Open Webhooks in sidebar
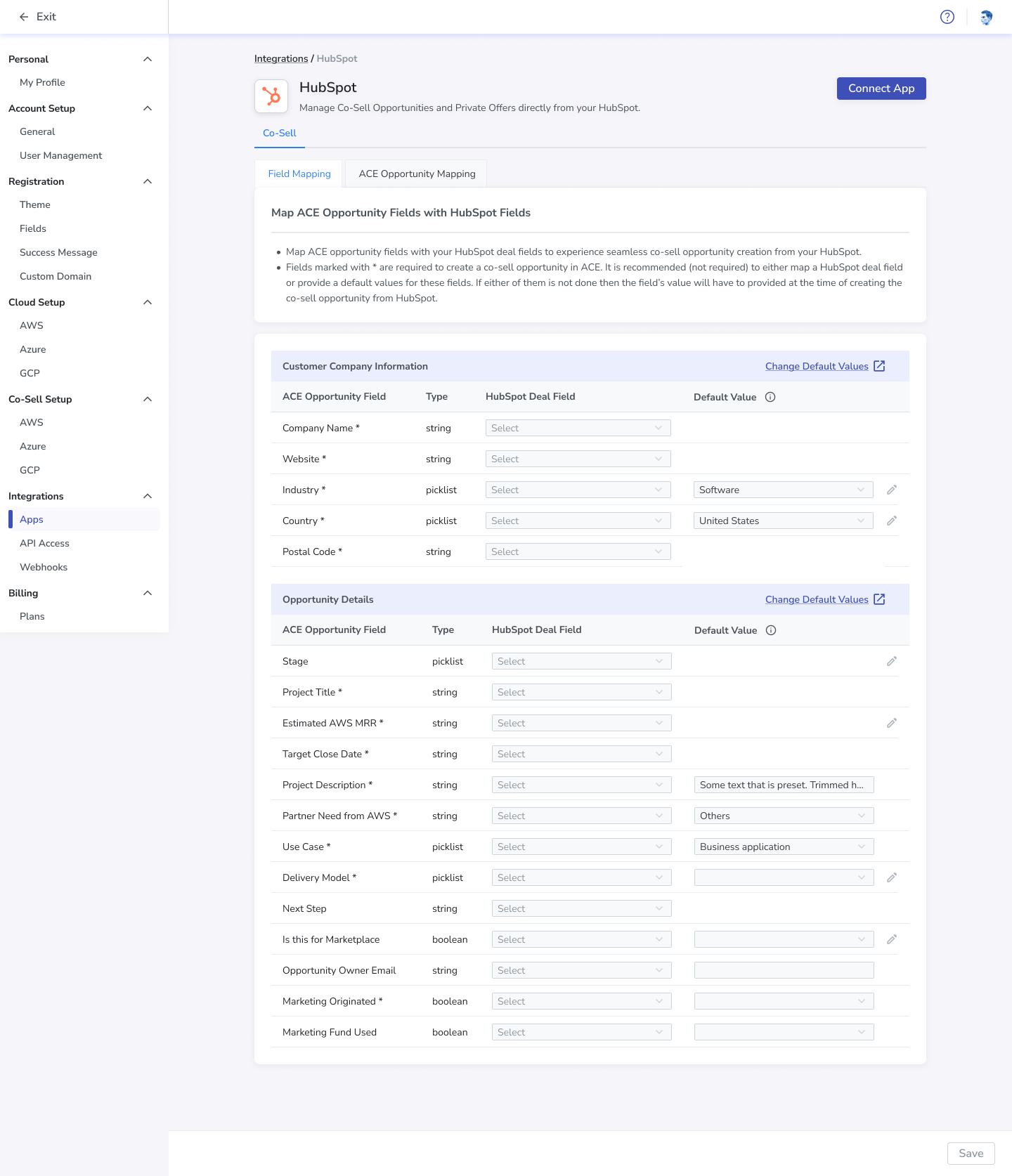 [x=44, y=567]
